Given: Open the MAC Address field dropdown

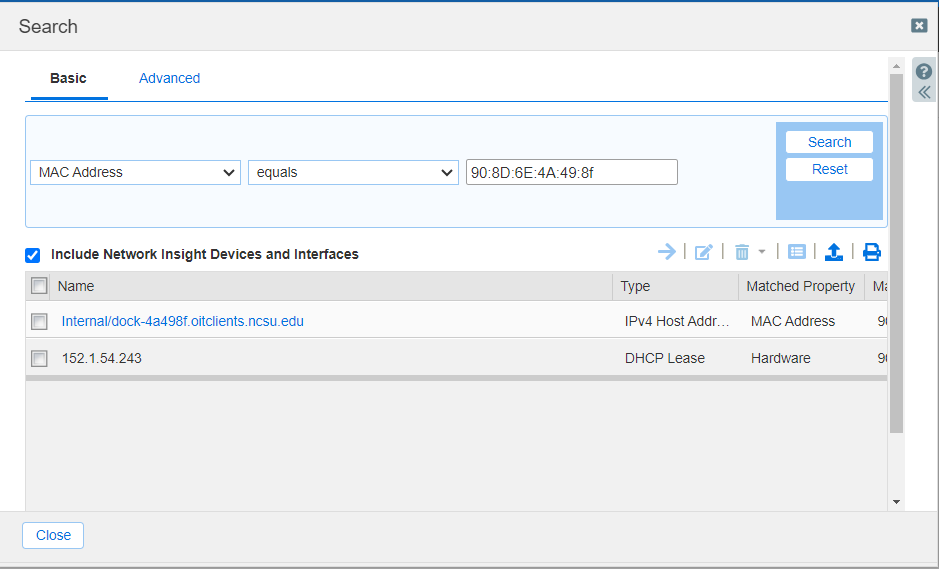Looking at the screenshot, I should 135,173.
